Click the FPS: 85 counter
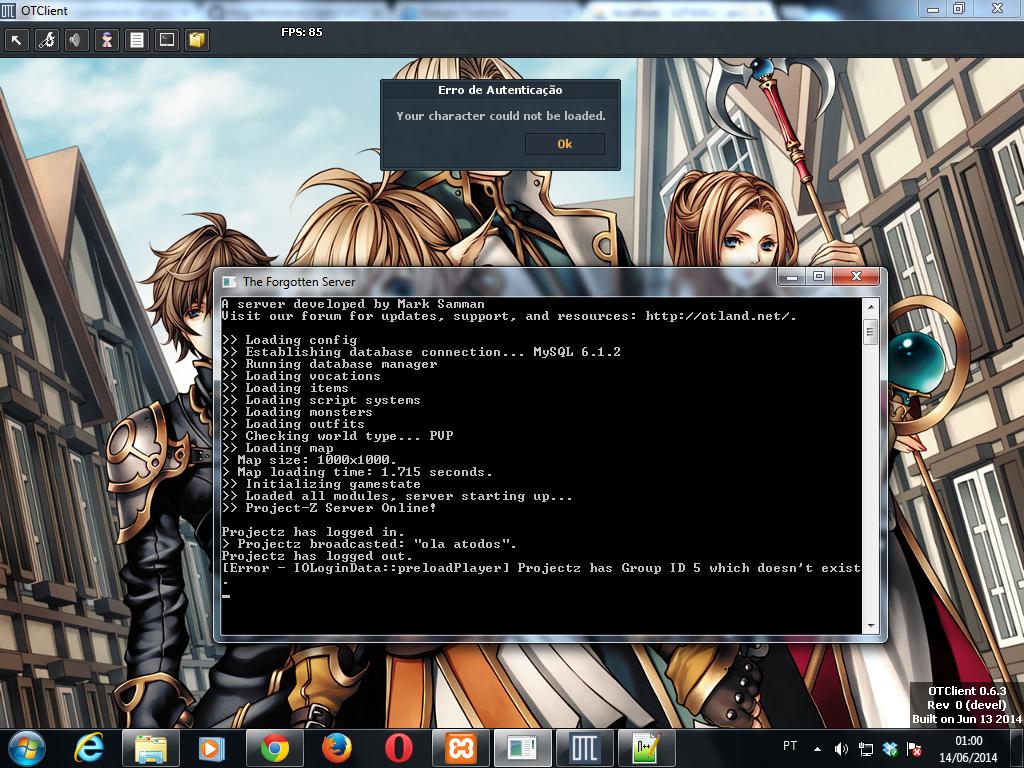Screen dimensions: 1024x768 [x=302, y=32]
